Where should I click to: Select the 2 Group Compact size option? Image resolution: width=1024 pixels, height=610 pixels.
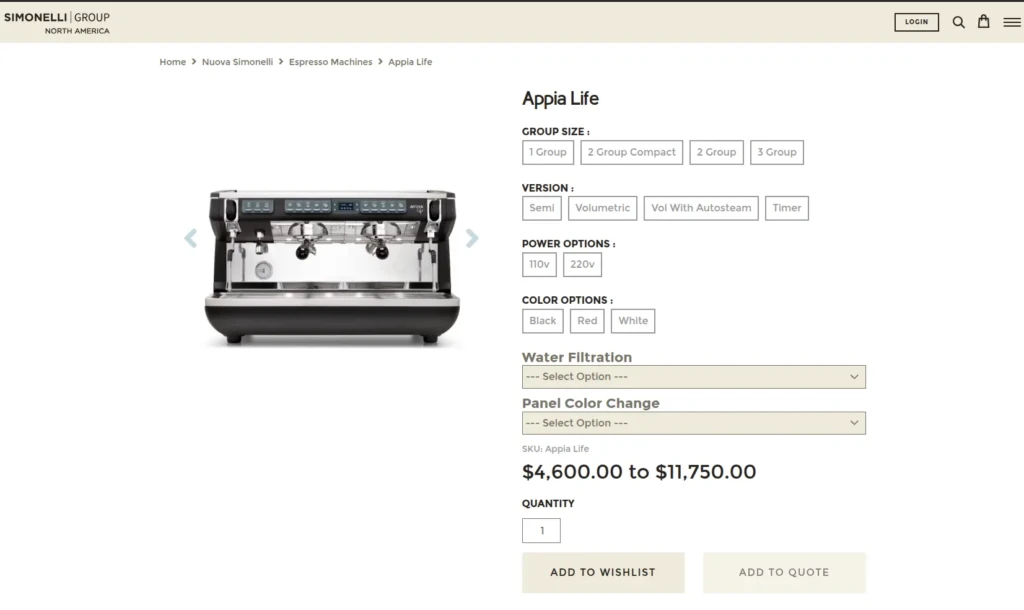coord(631,152)
